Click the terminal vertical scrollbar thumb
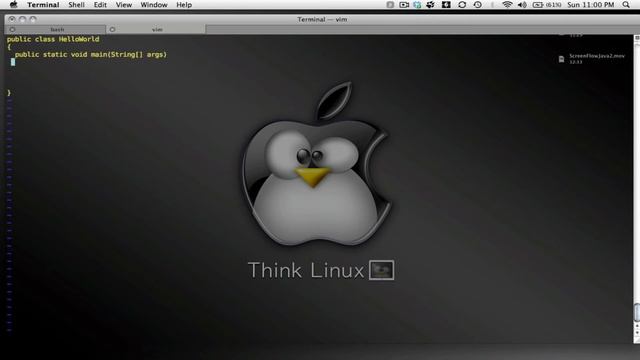Image resolution: width=640 pixels, height=360 pixels. point(636,312)
